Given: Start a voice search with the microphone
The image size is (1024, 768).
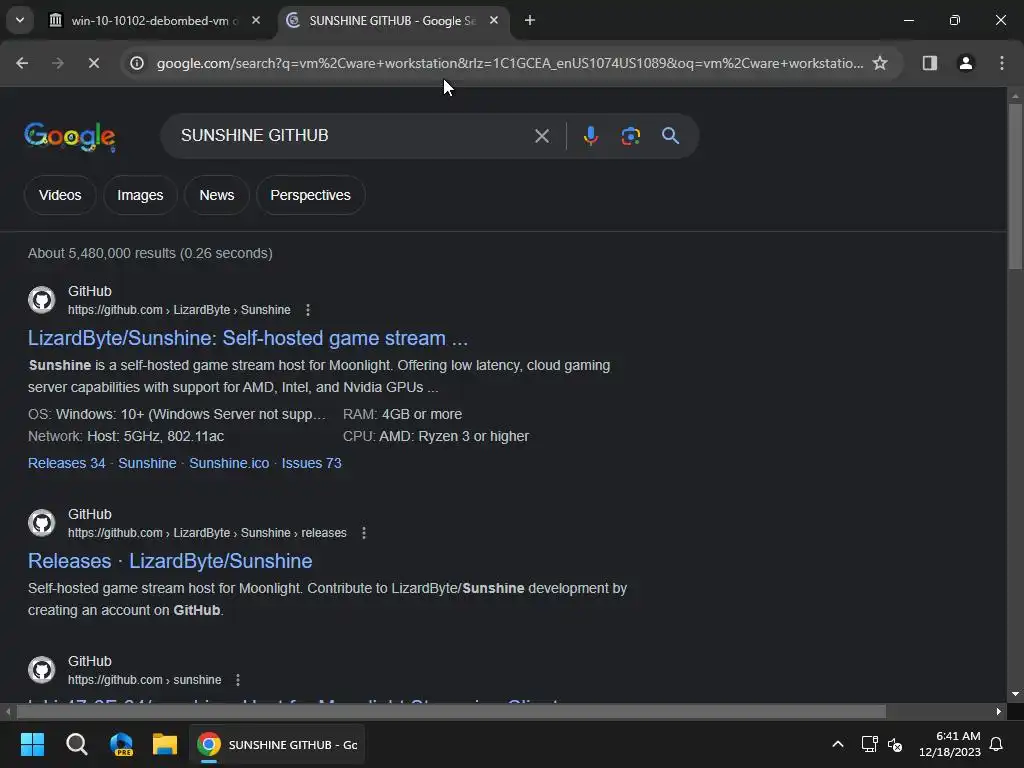Looking at the screenshot, I should 590,136.
